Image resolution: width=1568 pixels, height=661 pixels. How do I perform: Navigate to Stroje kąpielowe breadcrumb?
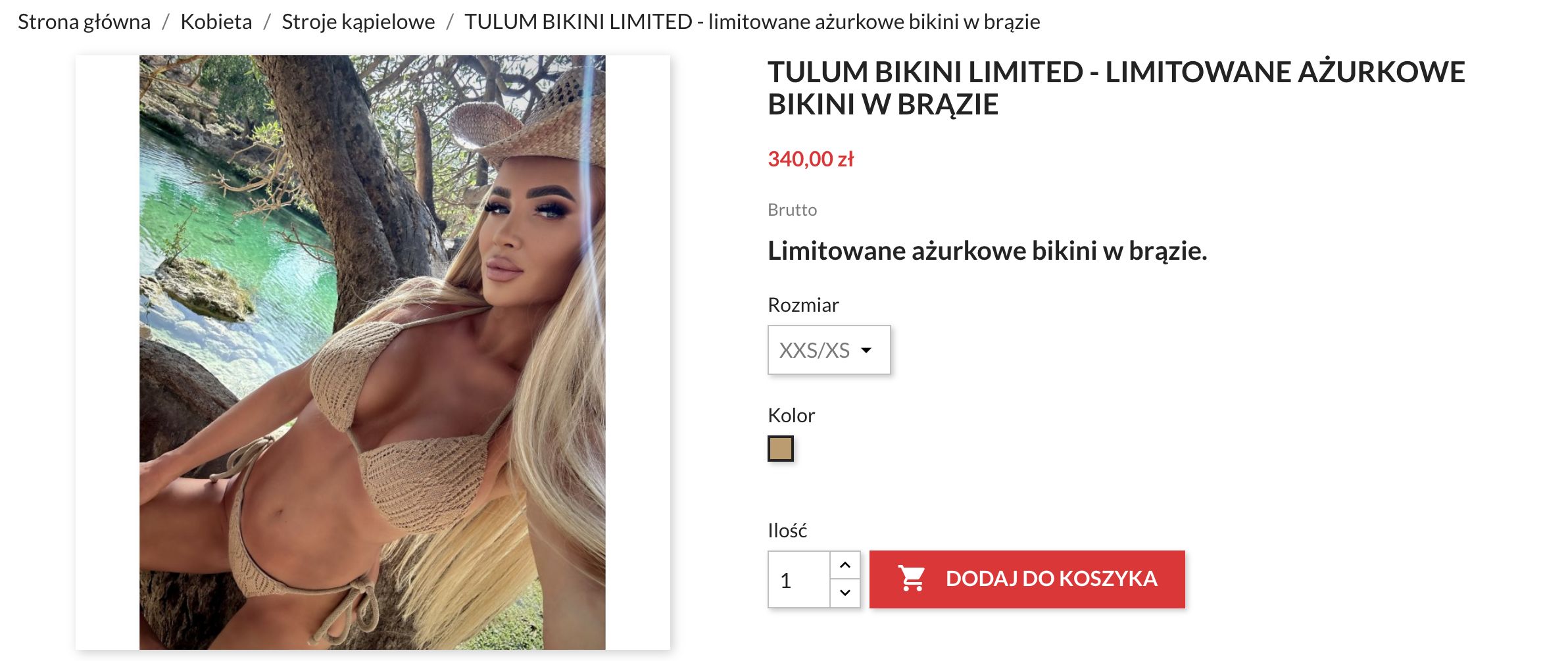[x=358, y=22]
